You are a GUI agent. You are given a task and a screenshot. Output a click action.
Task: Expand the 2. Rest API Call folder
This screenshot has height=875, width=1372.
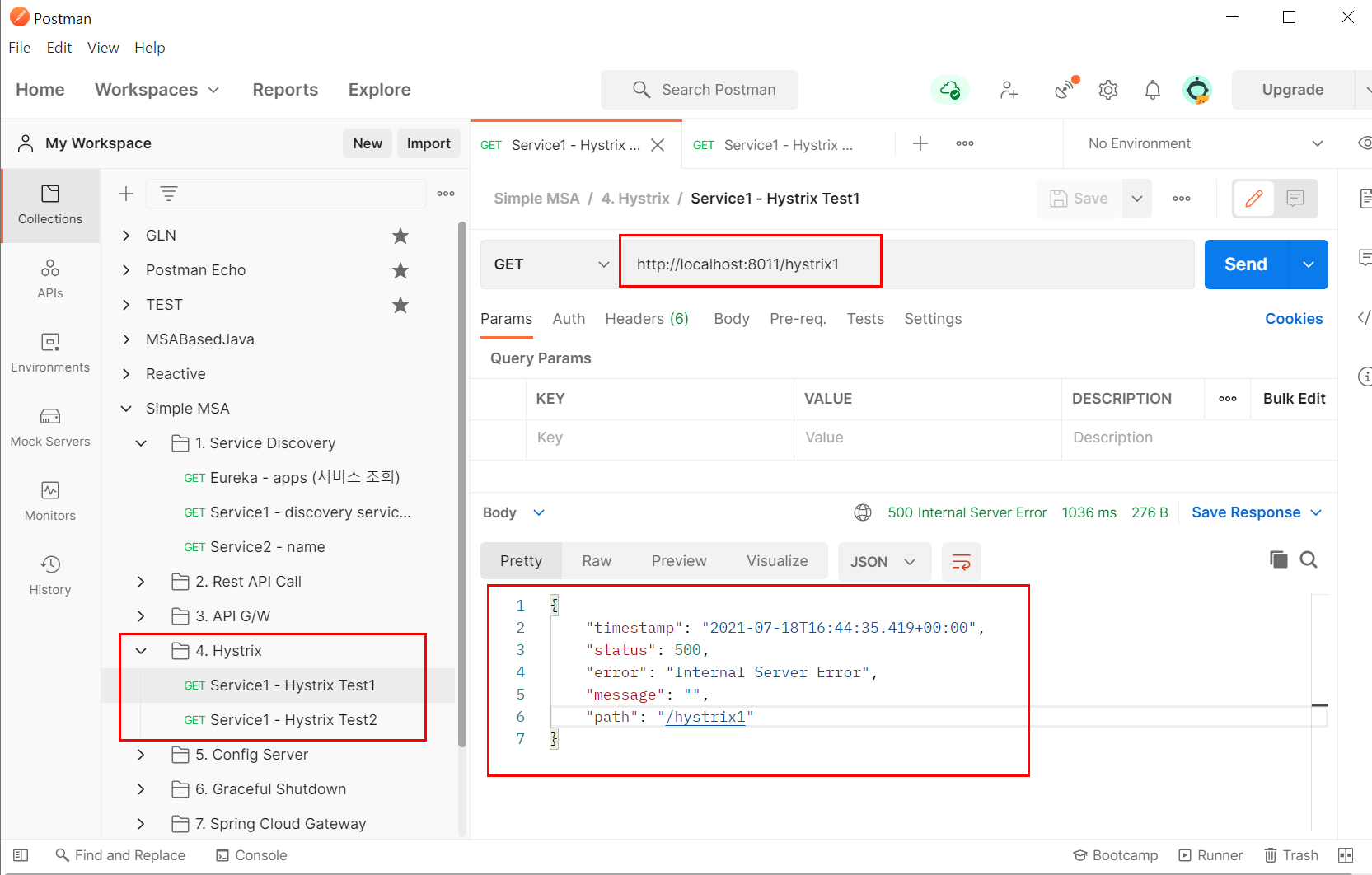tap(141, 582)
